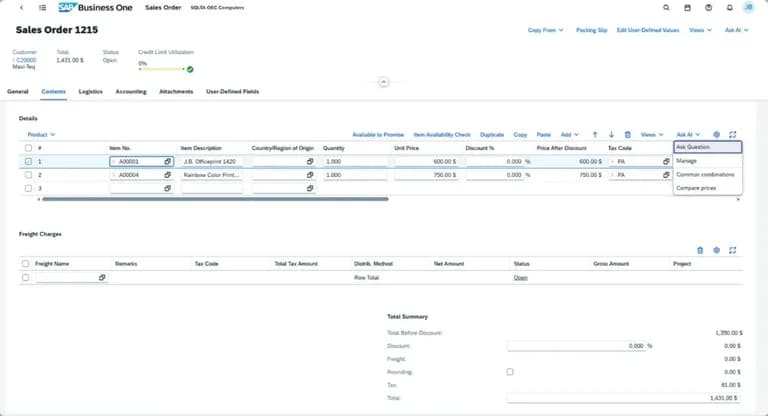The width and height of the screenshot is (768, 416).
Task: Switch to the Attachments tab
Action: (x=176, y=92)
